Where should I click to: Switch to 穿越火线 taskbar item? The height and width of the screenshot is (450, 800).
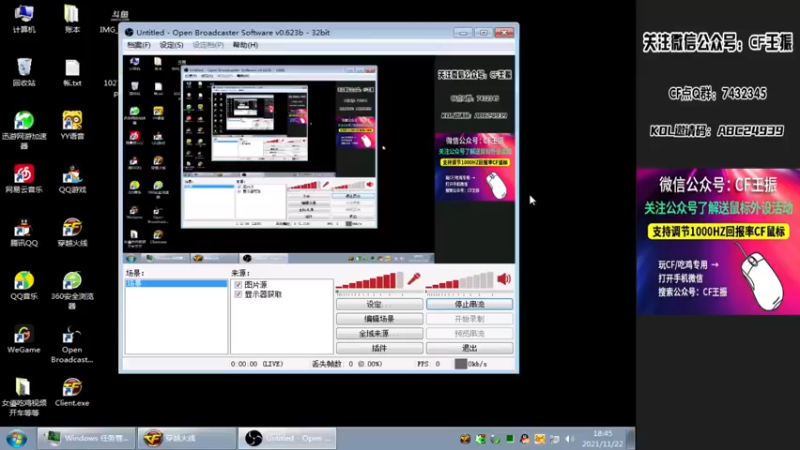pos(186,438)
